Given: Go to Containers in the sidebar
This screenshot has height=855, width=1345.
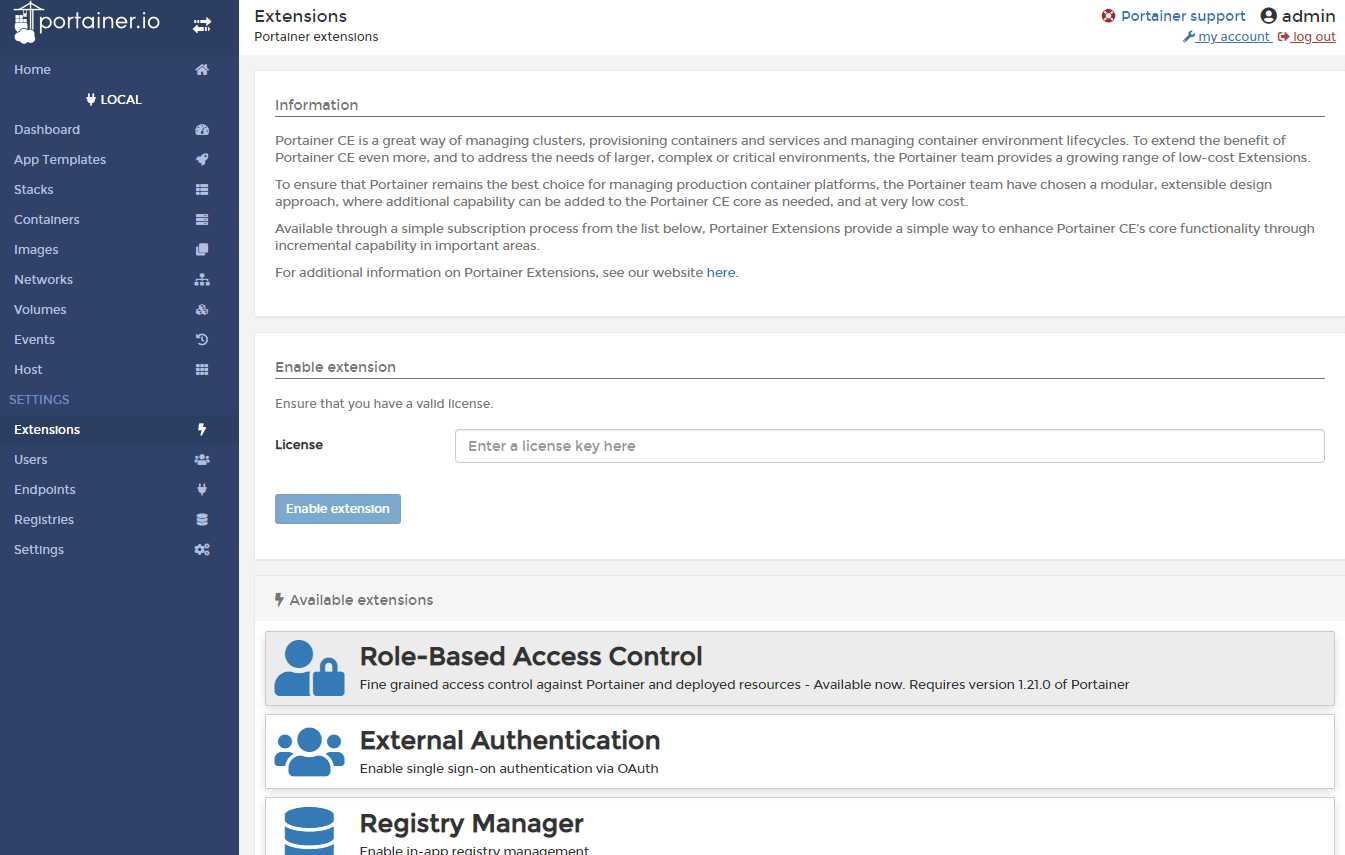Looking at the screenshot, I should click(47, 220).
